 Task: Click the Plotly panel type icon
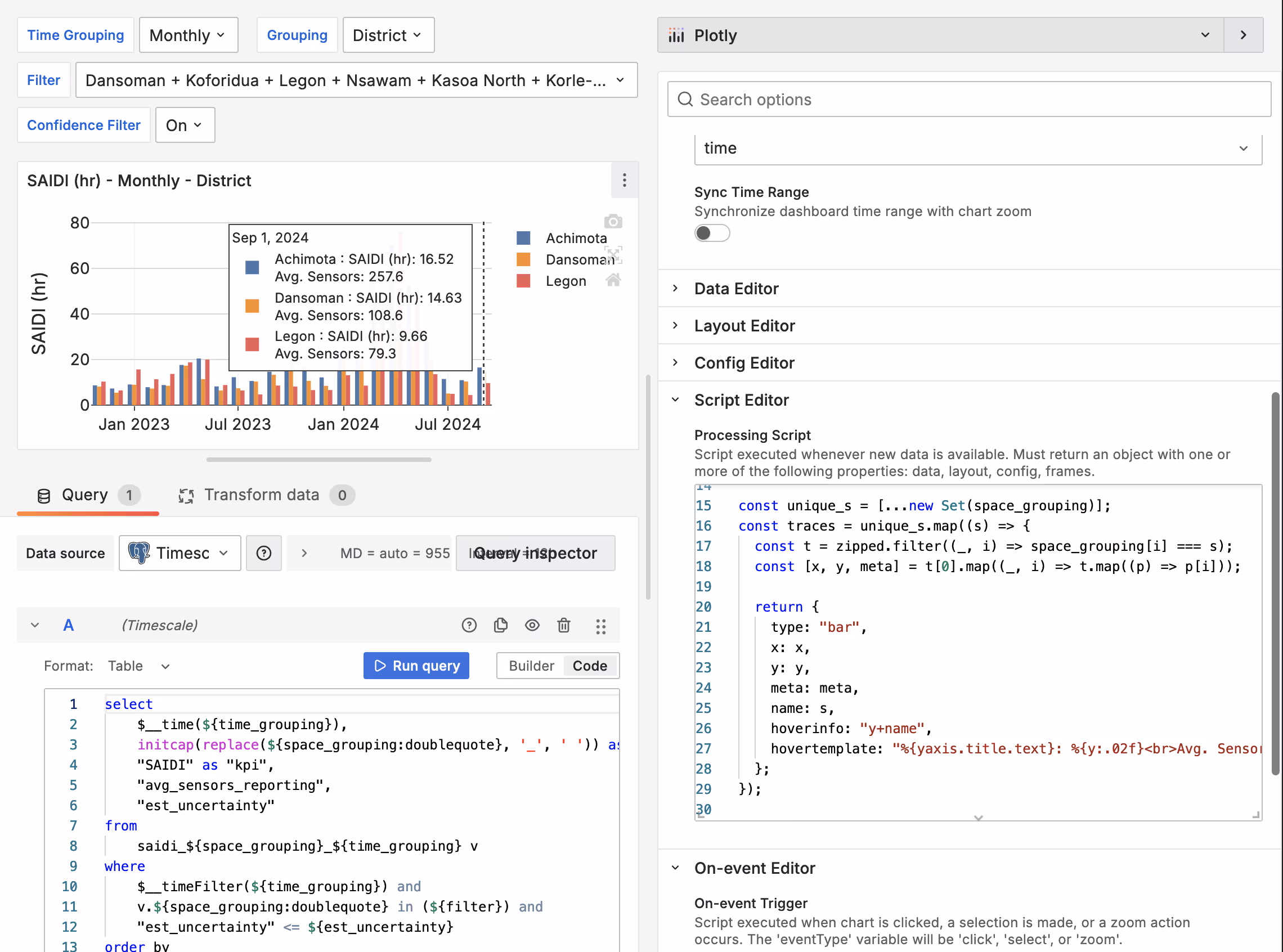tap(676, 34)
